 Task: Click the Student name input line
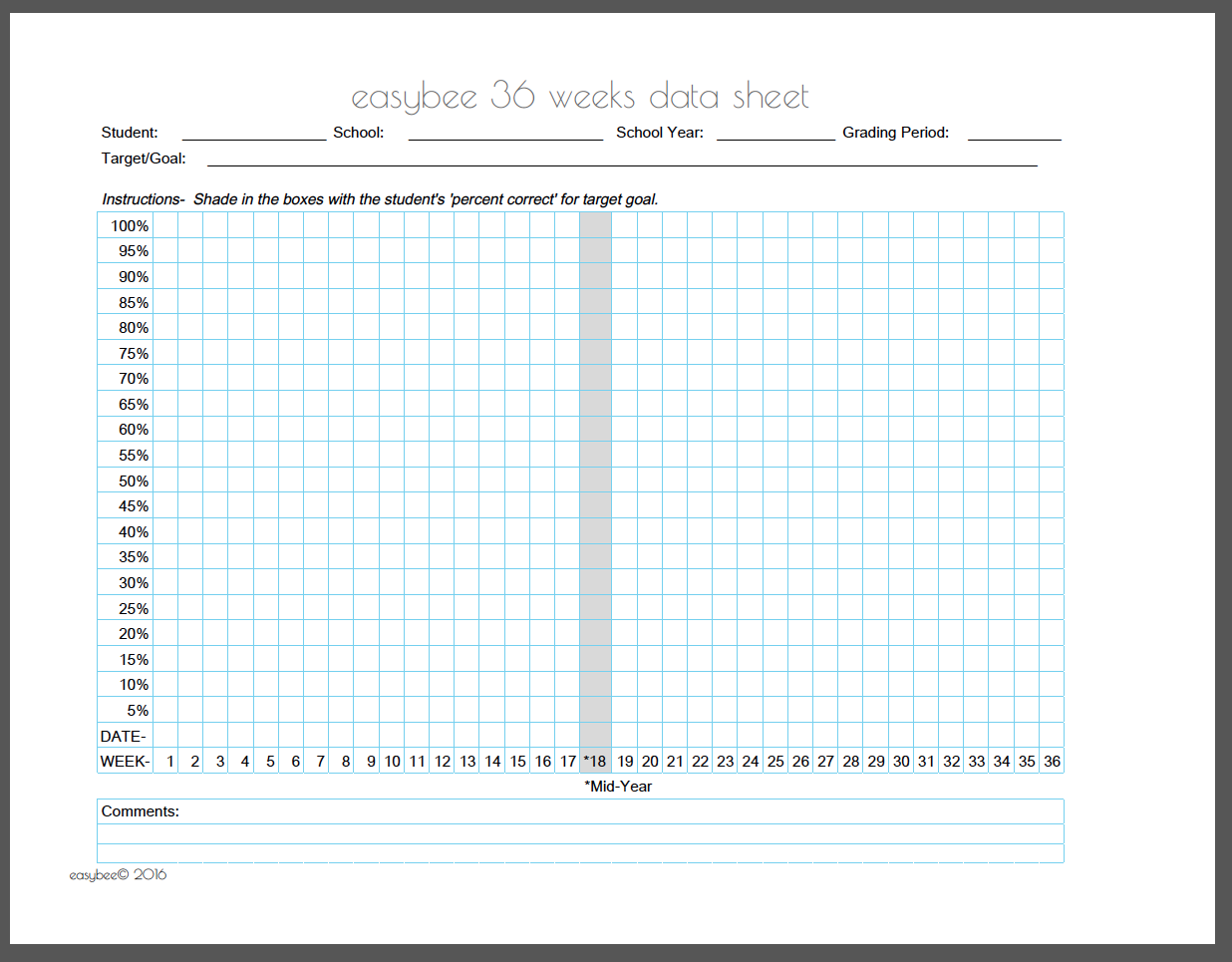[x=252, y=132]
